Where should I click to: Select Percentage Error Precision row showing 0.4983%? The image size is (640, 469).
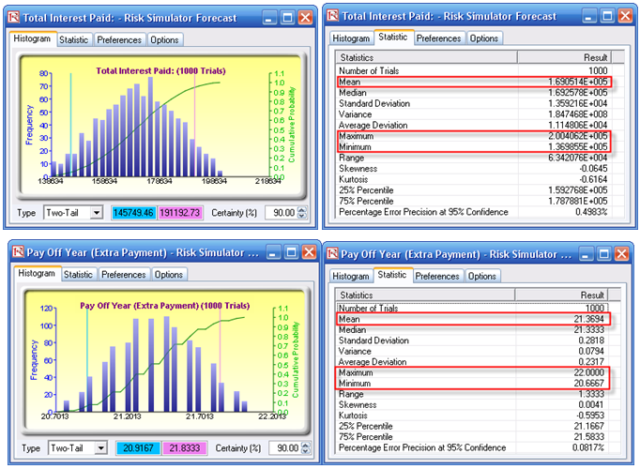pos(473,212)
